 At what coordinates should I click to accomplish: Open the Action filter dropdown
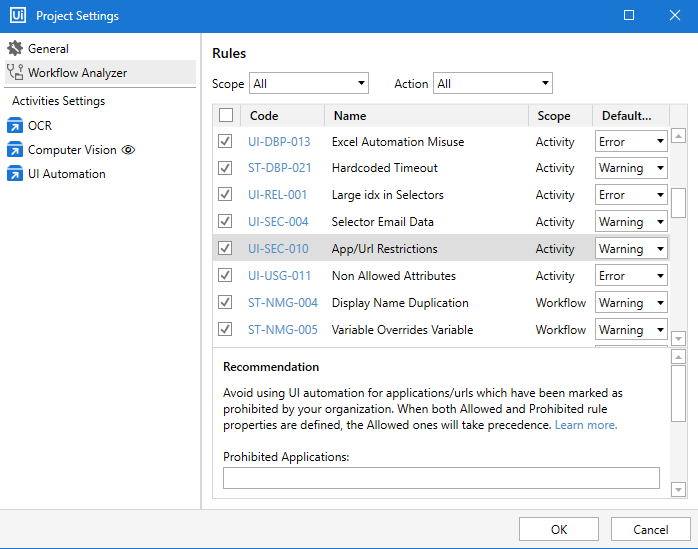tap(493, 84)
